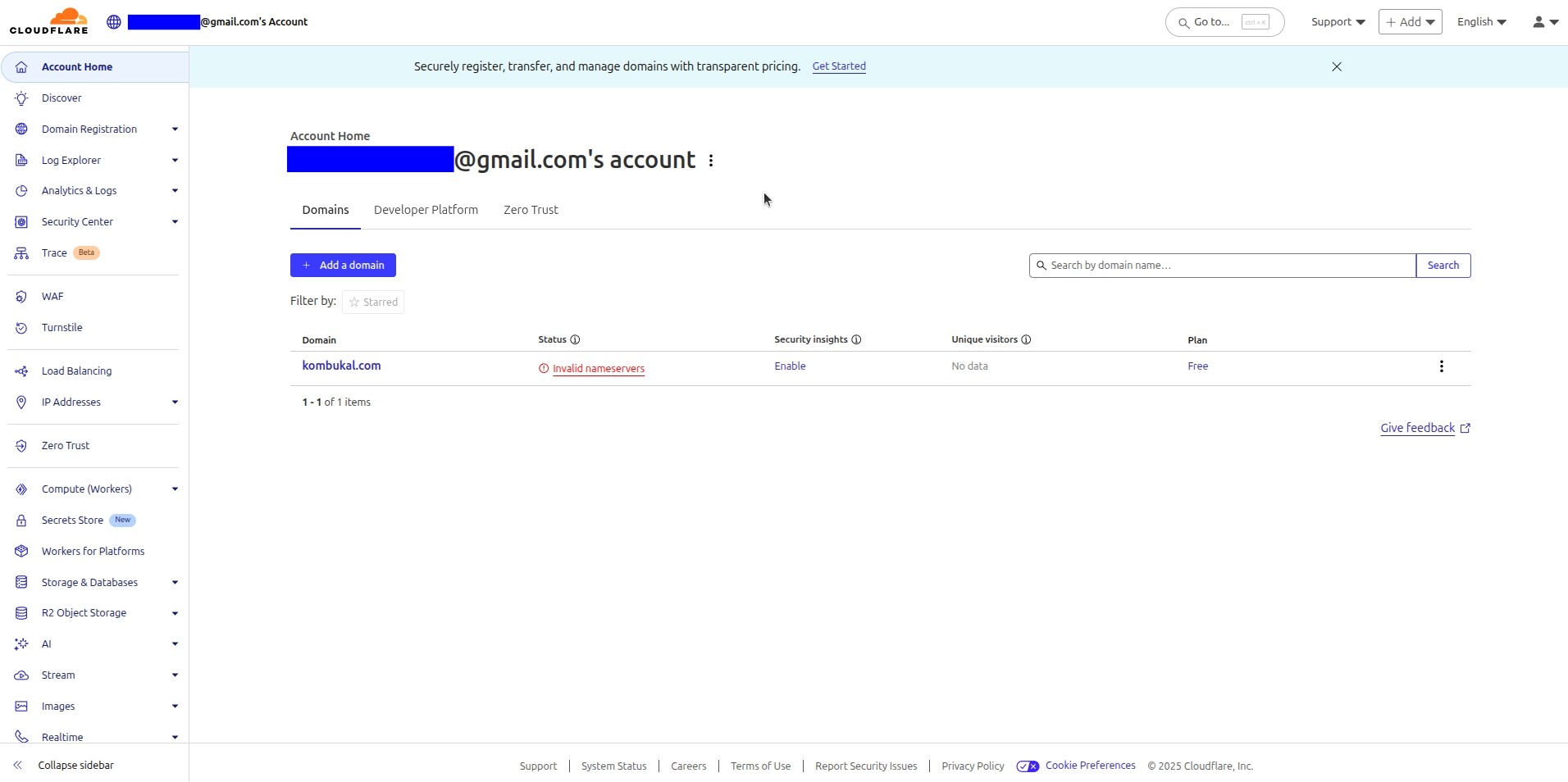Click the Invalid nameservers status link
This screenshot has height=782, width=1568.
[599, 369]
